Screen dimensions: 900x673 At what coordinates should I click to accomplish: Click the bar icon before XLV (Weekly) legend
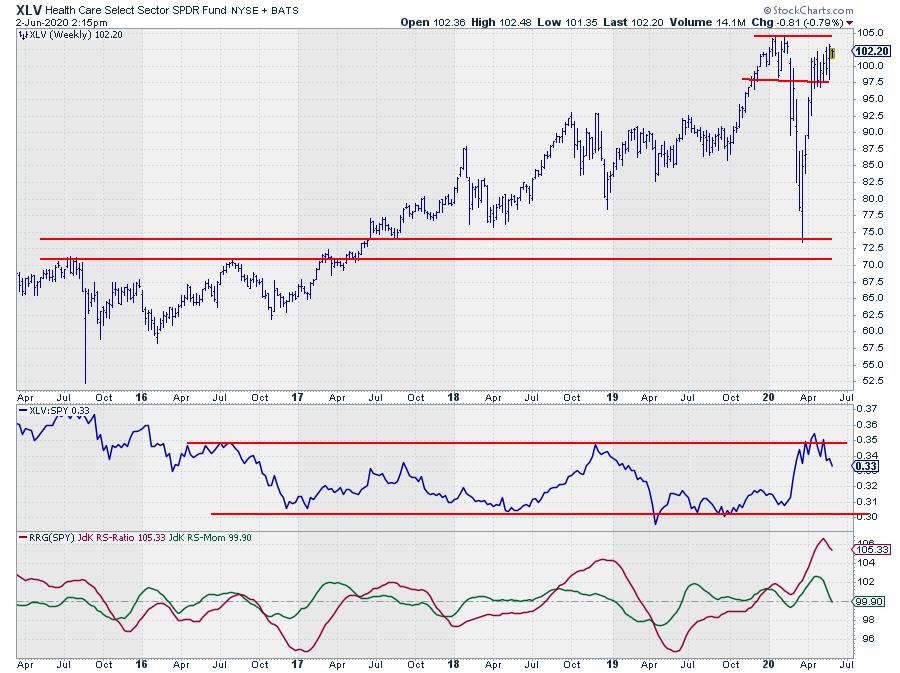click(x=24, y=34)
